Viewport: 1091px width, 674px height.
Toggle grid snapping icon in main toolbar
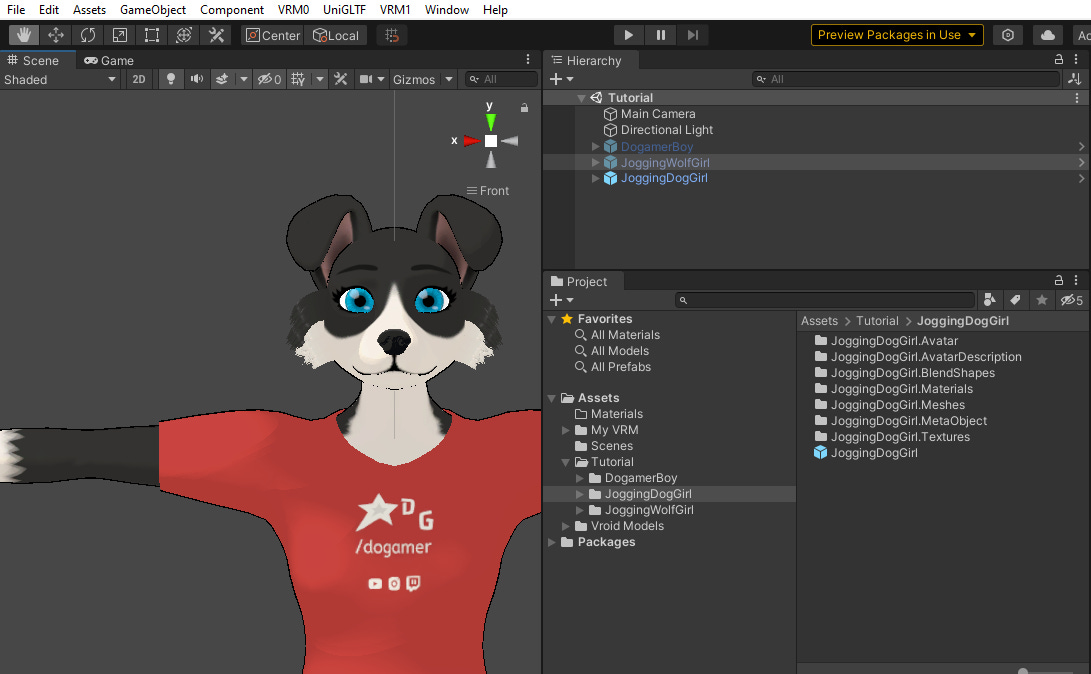[392, 35]
